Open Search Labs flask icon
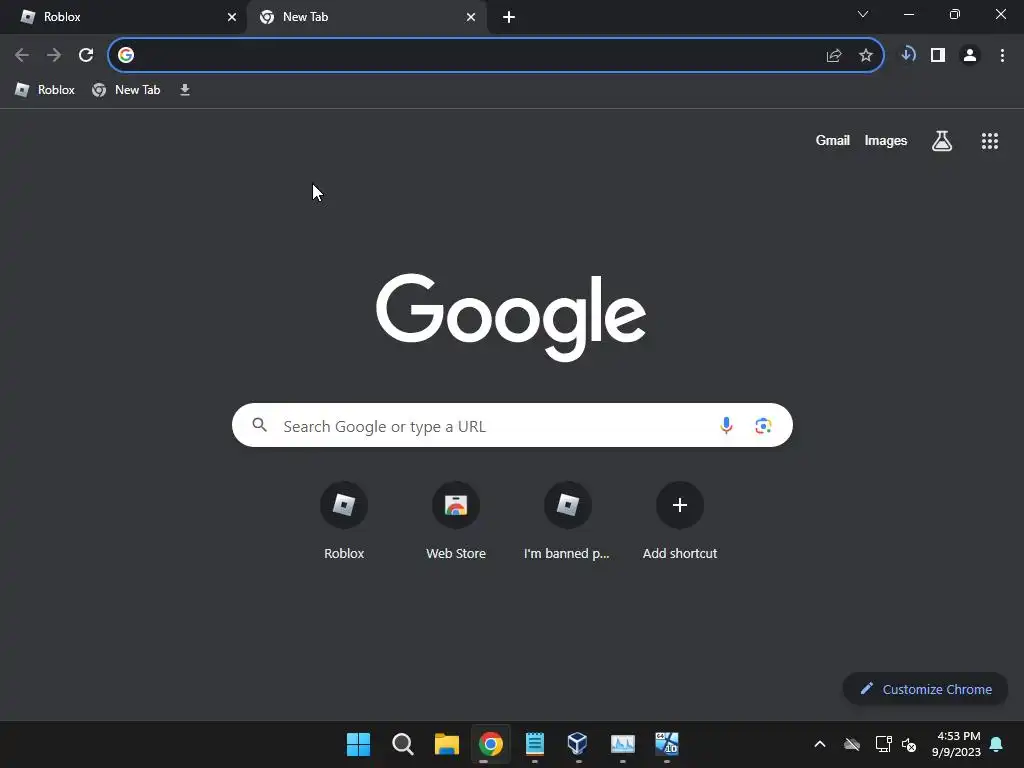Image resolution: width=1024 pixels, height=768 pixels. pos(942,140)
